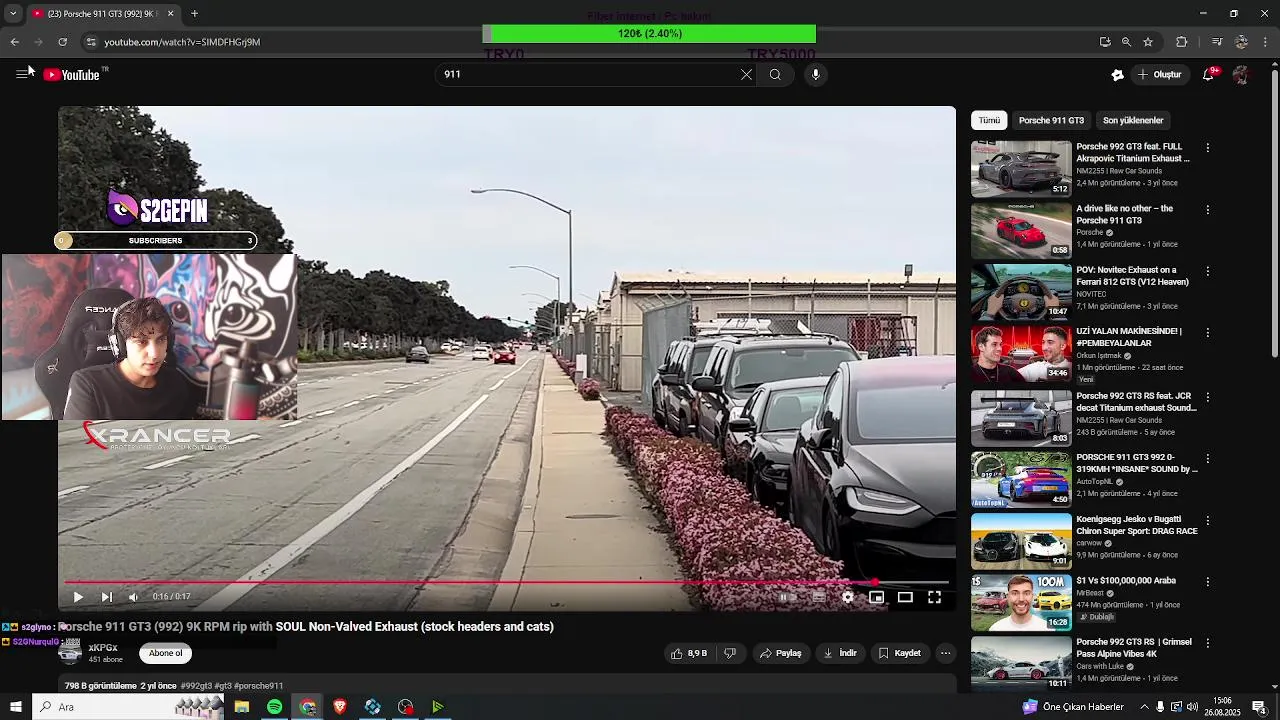
Task: Open the tab search dropdown arrow
Action: (x=13, y=14)
